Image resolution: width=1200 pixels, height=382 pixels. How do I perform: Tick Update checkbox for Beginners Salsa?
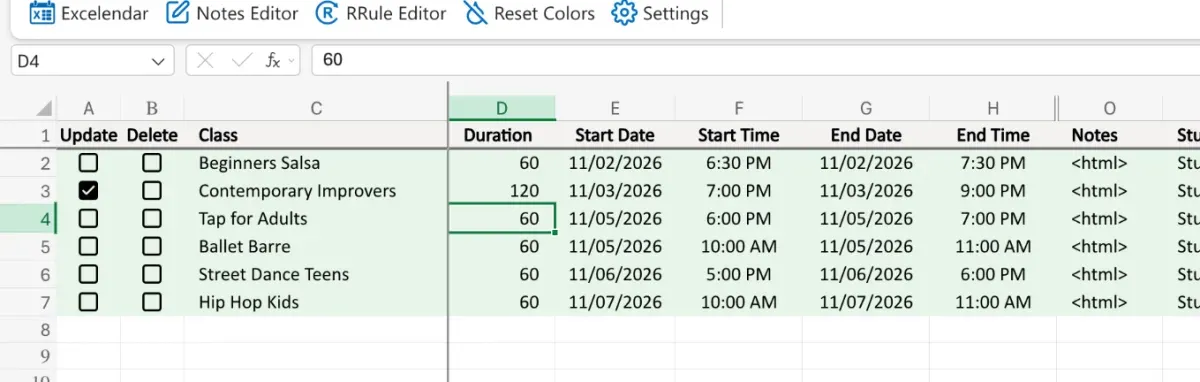tap(89, 163)
